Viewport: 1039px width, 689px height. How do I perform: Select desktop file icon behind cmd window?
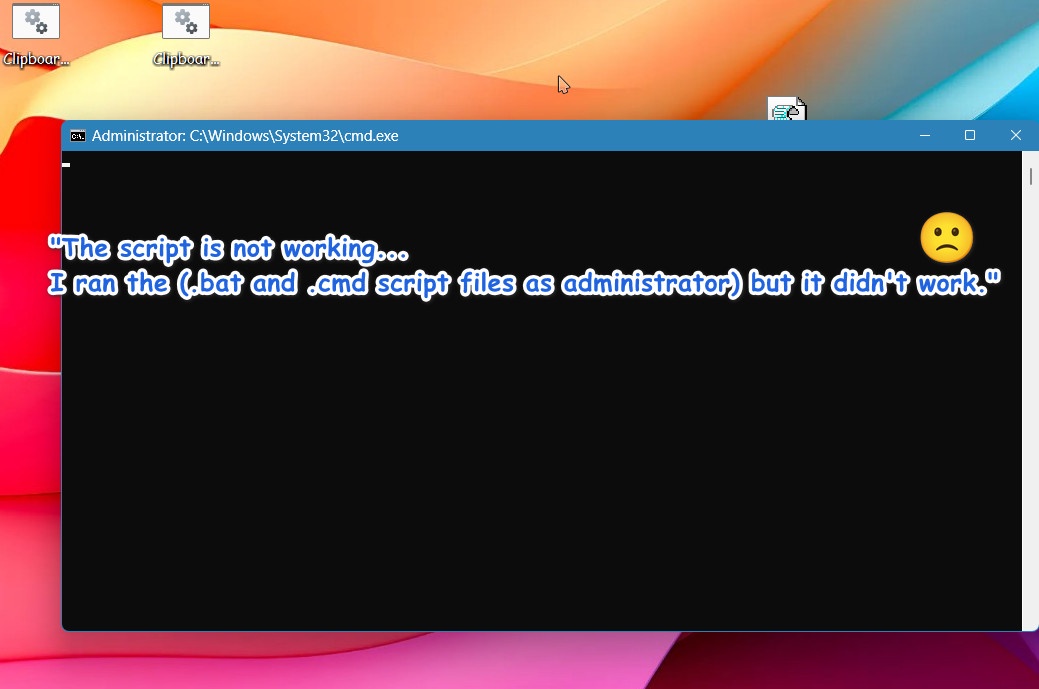pyautogui.click(x=787, y=109)
